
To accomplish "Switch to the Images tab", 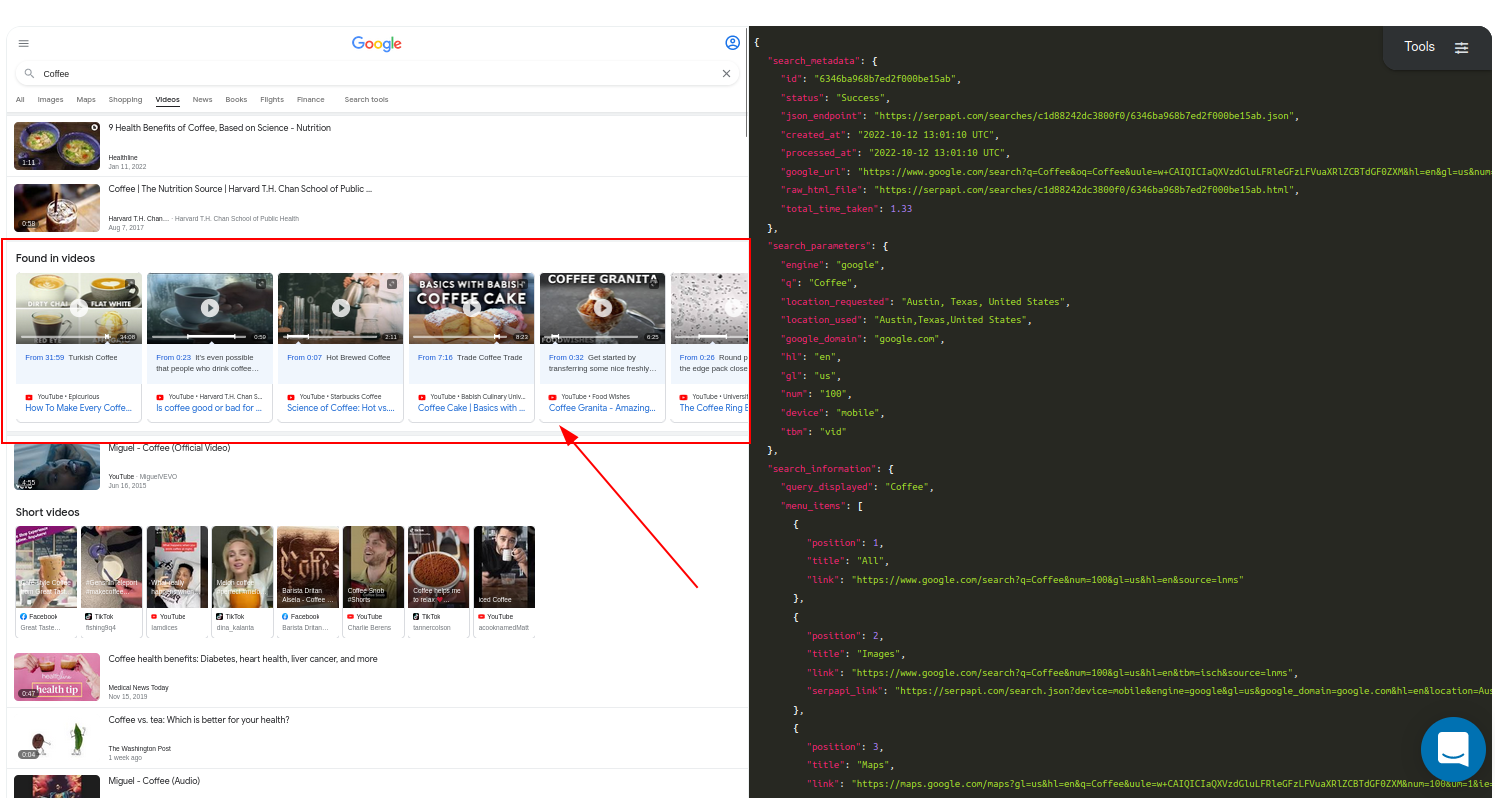I will [x=50, y=99].
